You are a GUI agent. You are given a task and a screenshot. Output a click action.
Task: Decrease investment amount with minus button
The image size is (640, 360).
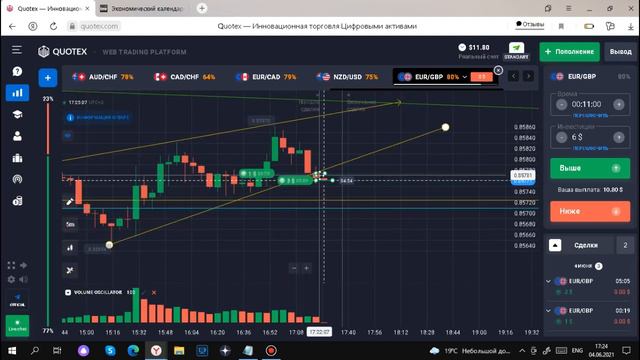pos(561,137)
